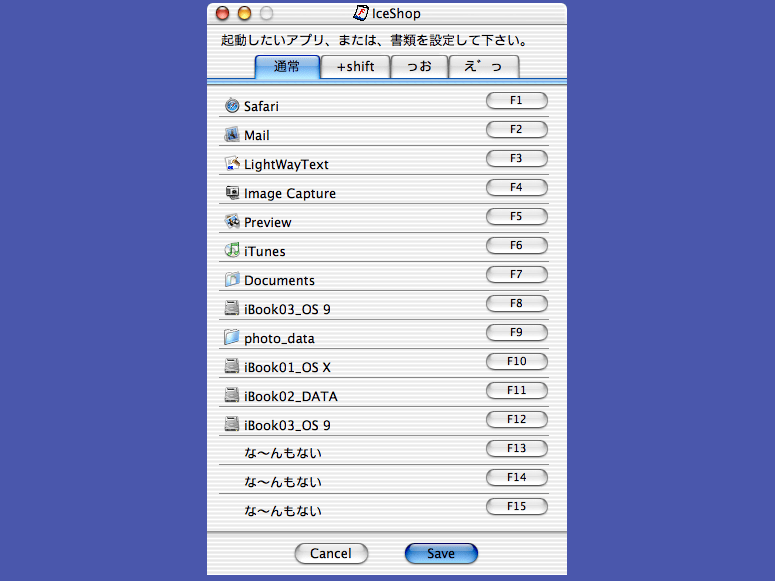Select な〜んもない text in F15 row
The height and width of the screenshot is (581, 775).
click(283, 511)
